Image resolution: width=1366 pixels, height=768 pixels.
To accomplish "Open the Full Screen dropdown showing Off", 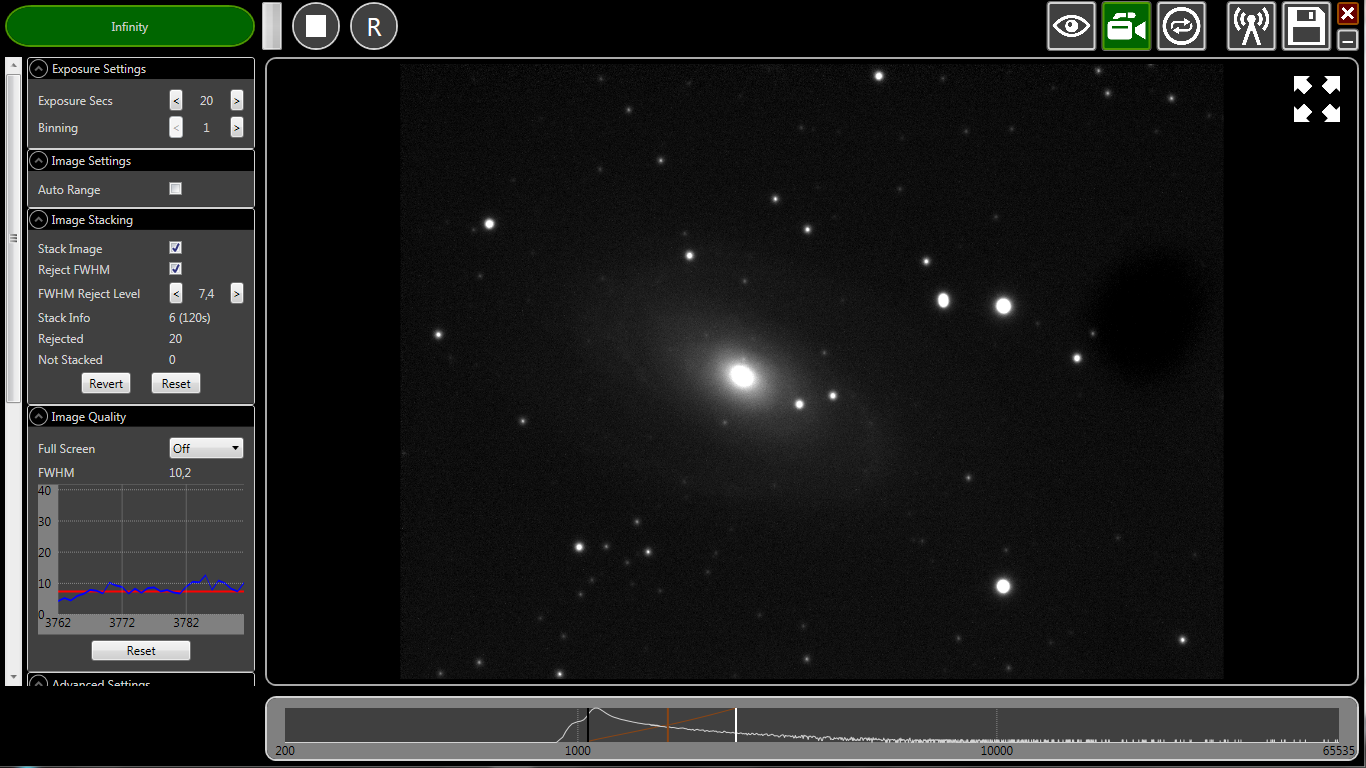I will [206, 448].
